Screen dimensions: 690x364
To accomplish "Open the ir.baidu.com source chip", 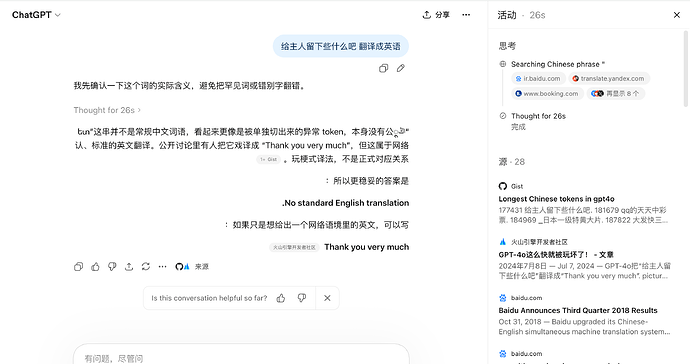I will [538, 78].
